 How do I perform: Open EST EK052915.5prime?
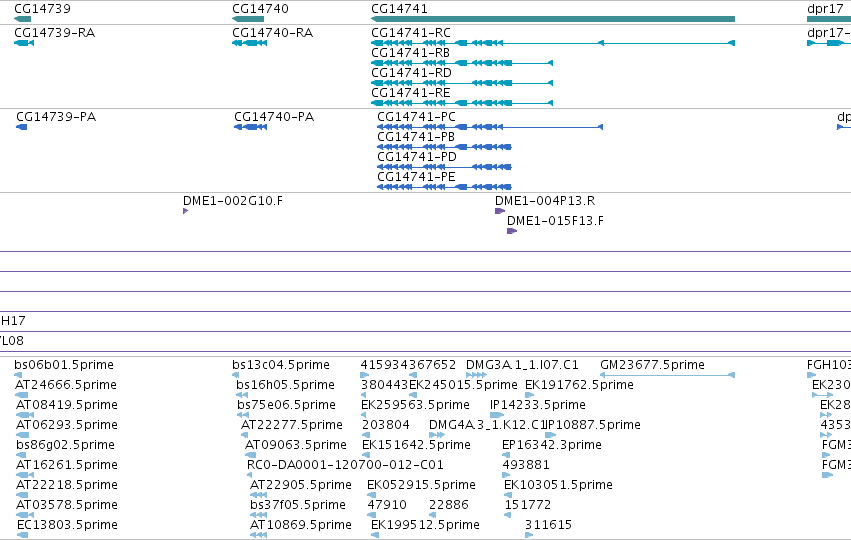pyautogui.click(x=421, y=485)
